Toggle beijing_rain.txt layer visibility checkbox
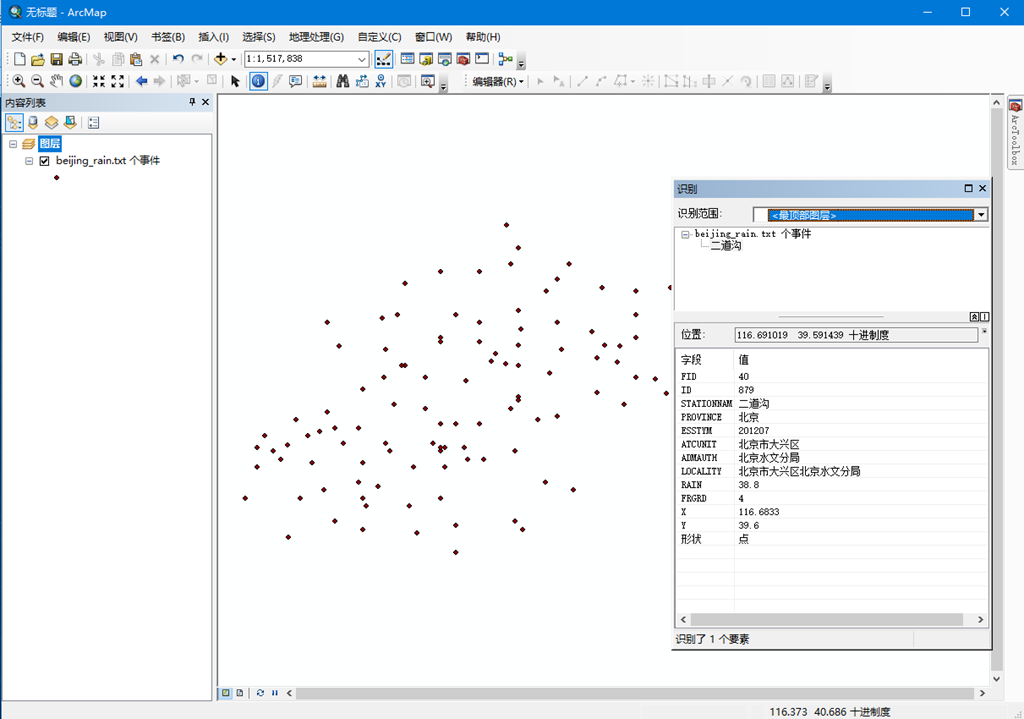This screenshot has width=1024, height=719. coord(44,161)
